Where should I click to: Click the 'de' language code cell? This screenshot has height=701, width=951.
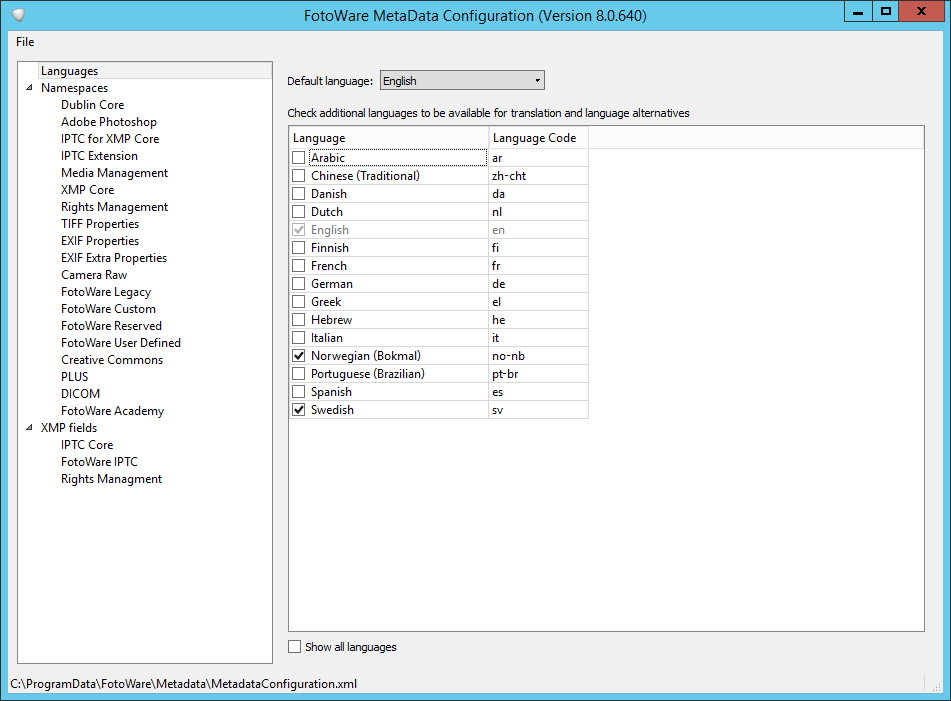539,284
